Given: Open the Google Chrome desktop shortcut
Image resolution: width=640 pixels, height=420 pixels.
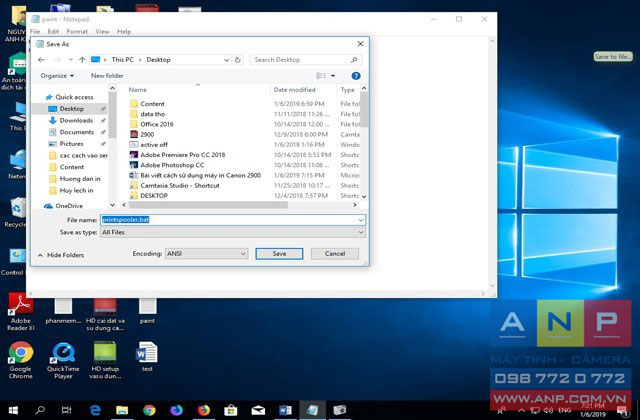Looking at the screenshot, I should point(20,360).
